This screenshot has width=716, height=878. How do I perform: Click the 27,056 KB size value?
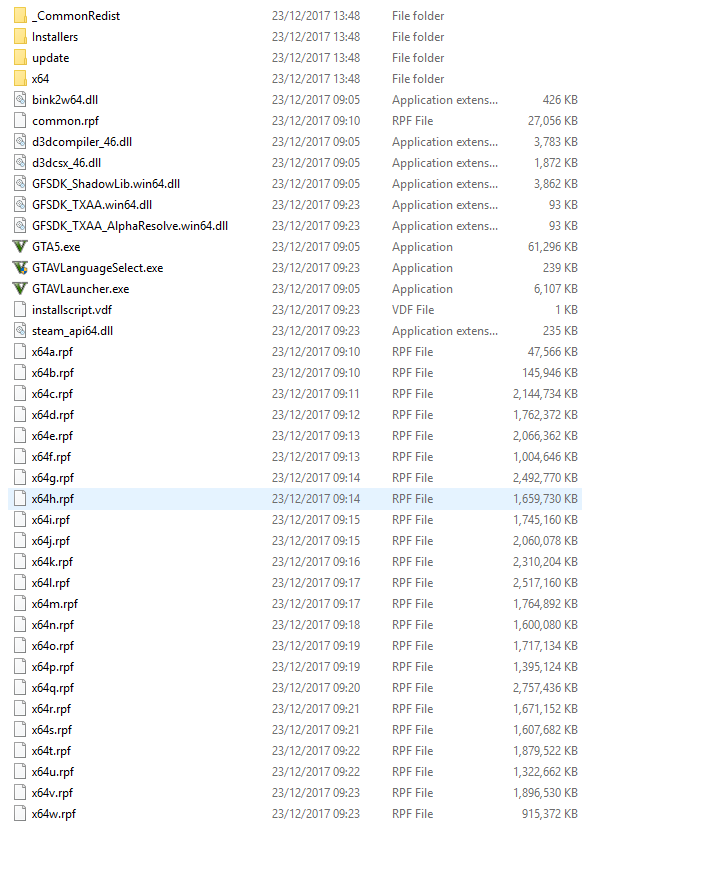click(553, 121)
